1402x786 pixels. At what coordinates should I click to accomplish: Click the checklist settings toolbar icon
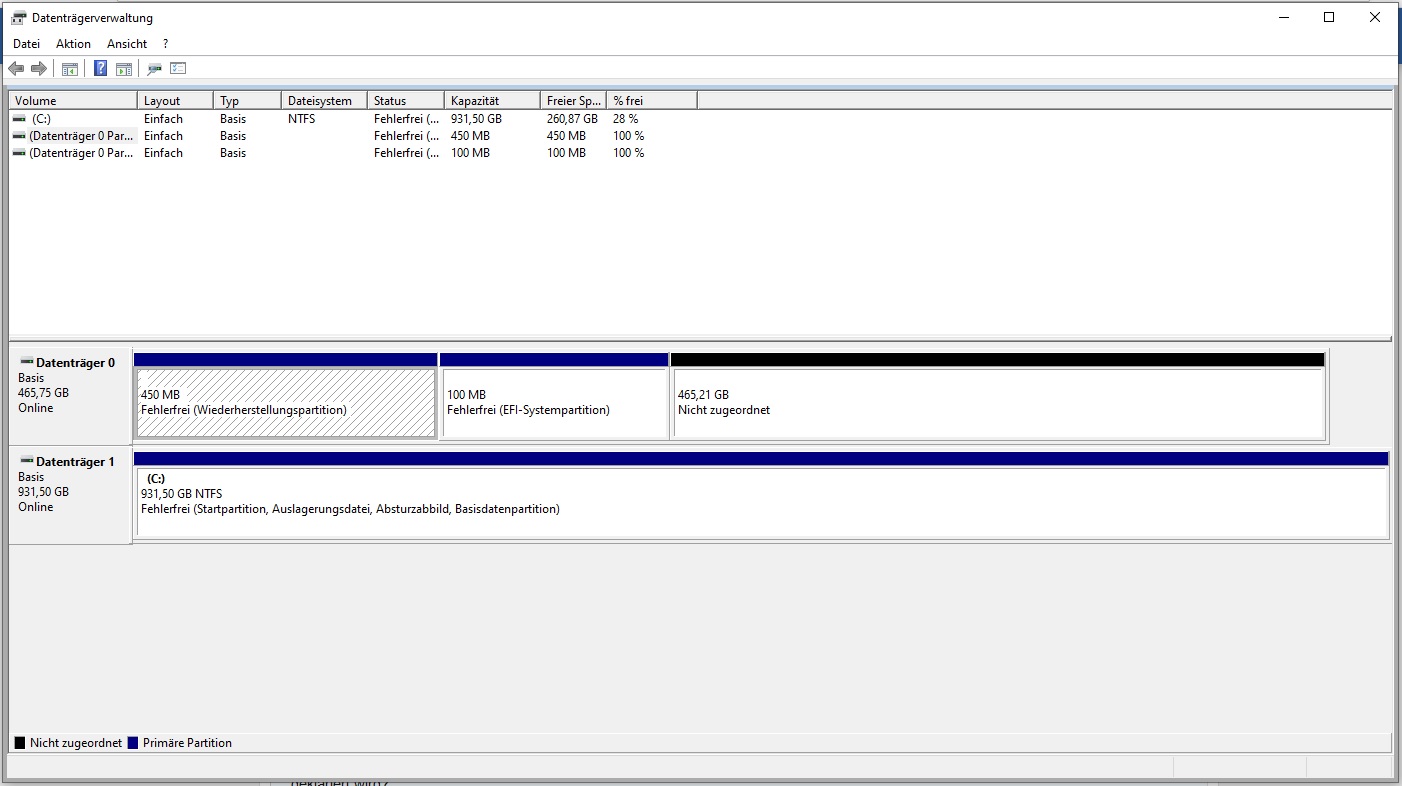(x=178, y=69)
